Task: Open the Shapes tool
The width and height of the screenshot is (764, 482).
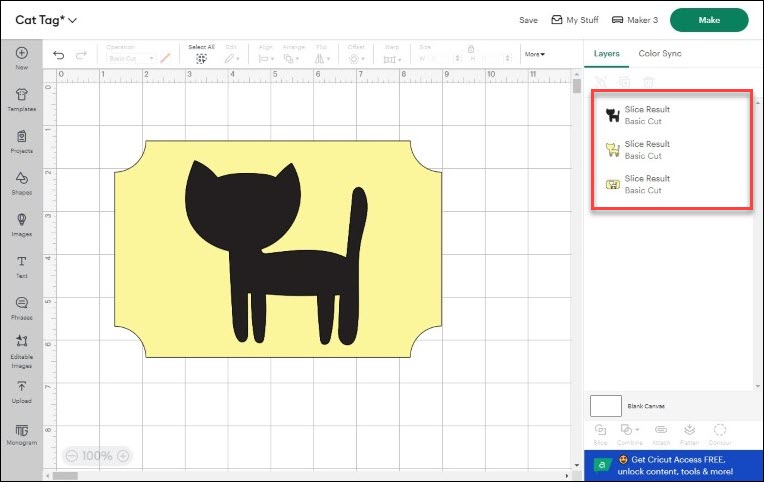Action: pyautogui.click(x=21, y=181)
